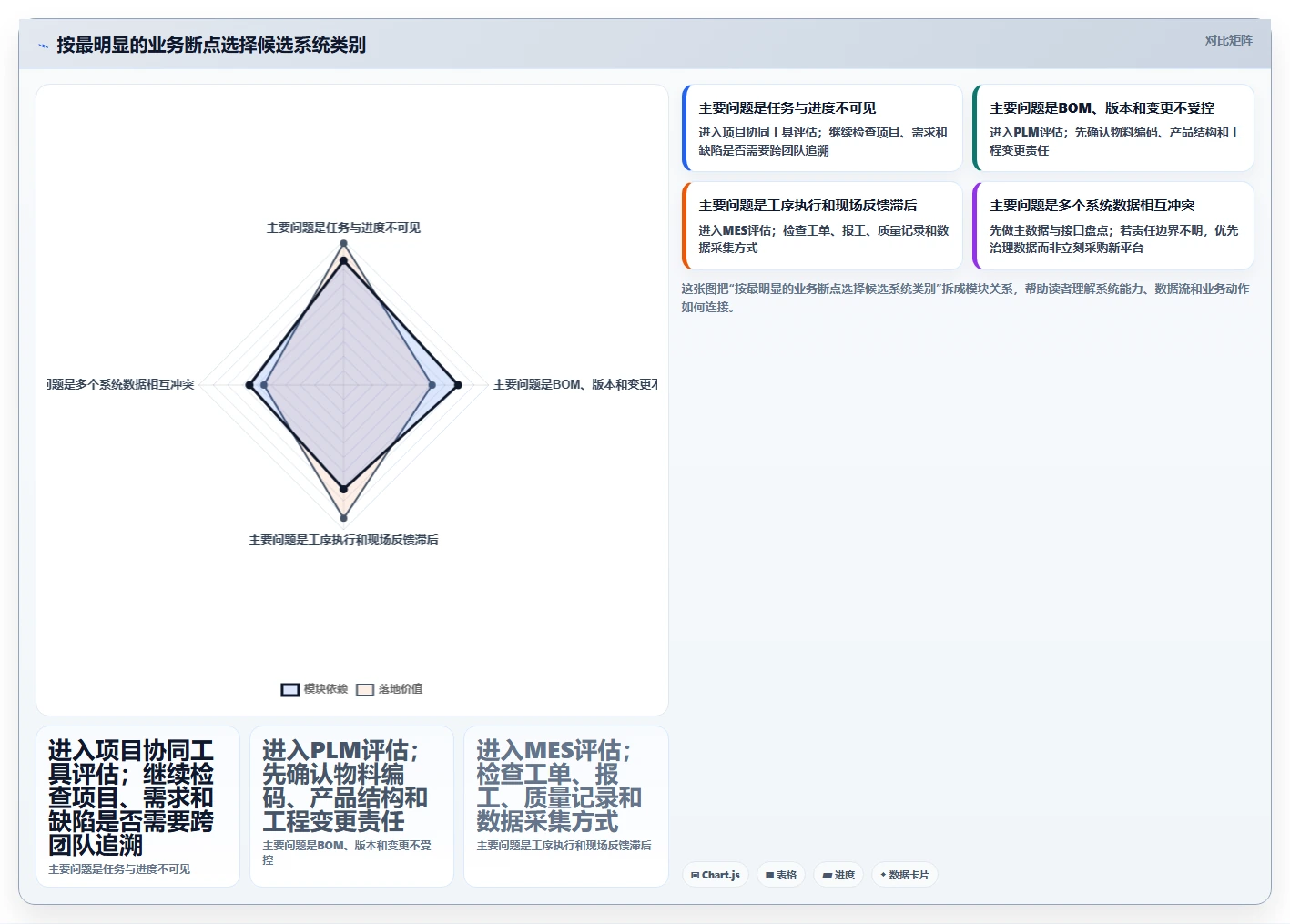Click radar axis label 主要问题是任务与进度不可见
The image size is (1290, 924).
click(343, 228)
